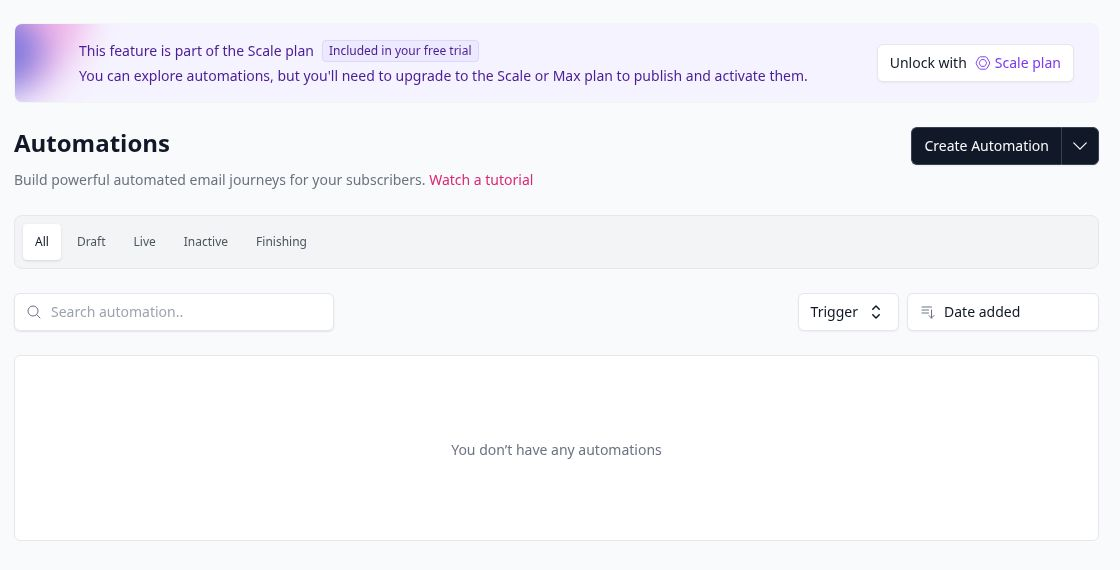Open the Trigger filter dropdown
This screenshot has height=570, width=1120.
click(x=848, y=312)
